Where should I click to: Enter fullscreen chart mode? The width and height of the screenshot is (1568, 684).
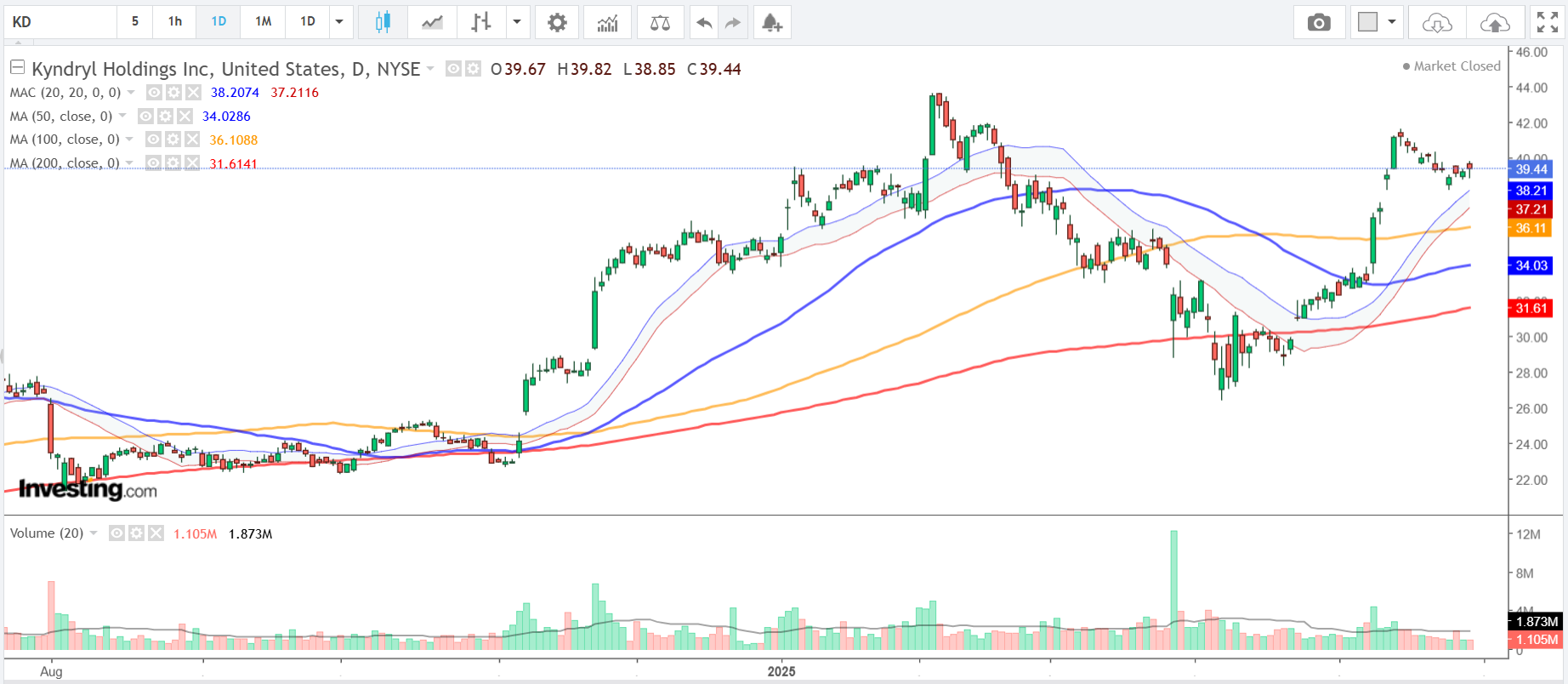point(1547,22)
